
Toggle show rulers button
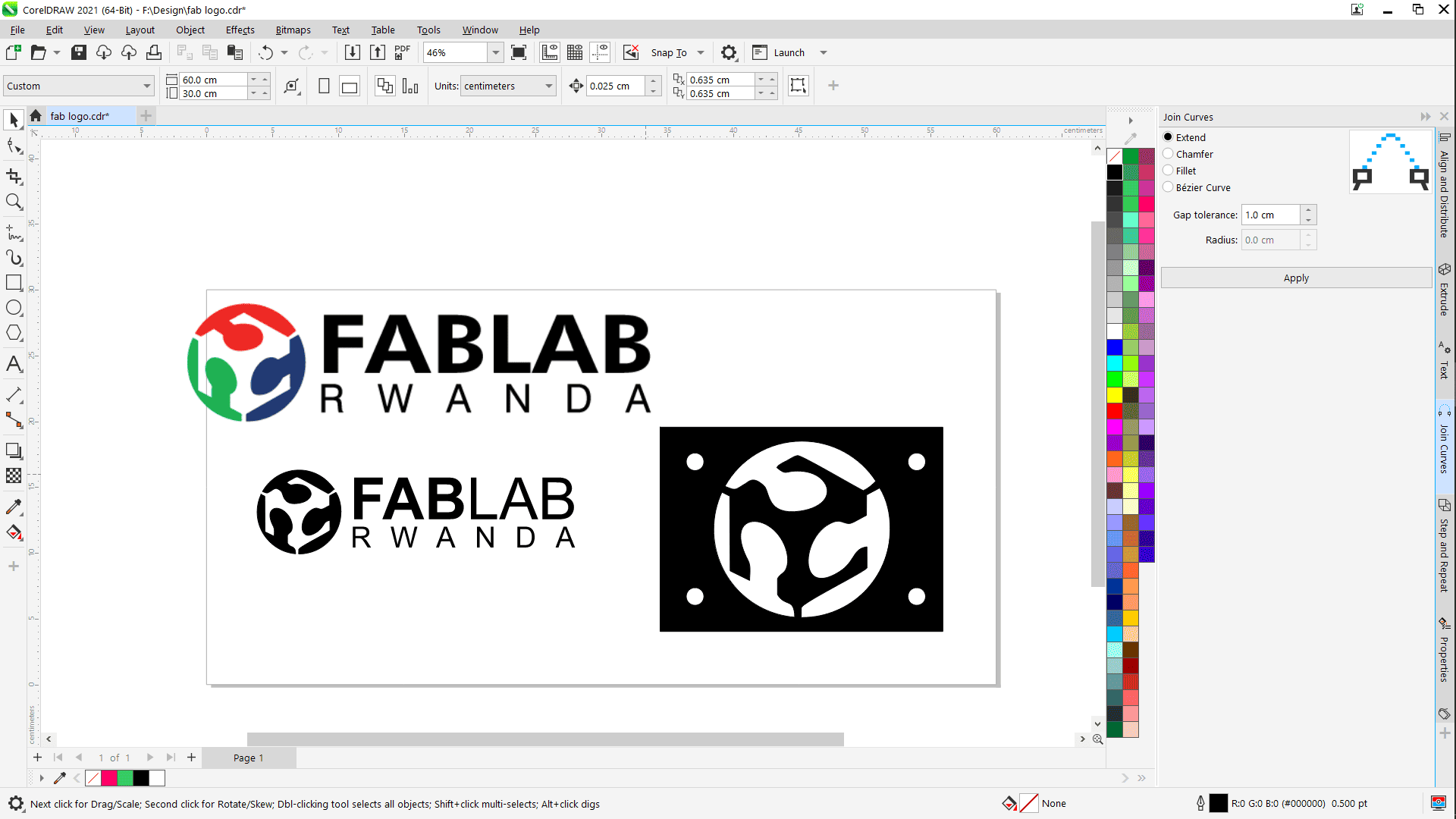549,52
